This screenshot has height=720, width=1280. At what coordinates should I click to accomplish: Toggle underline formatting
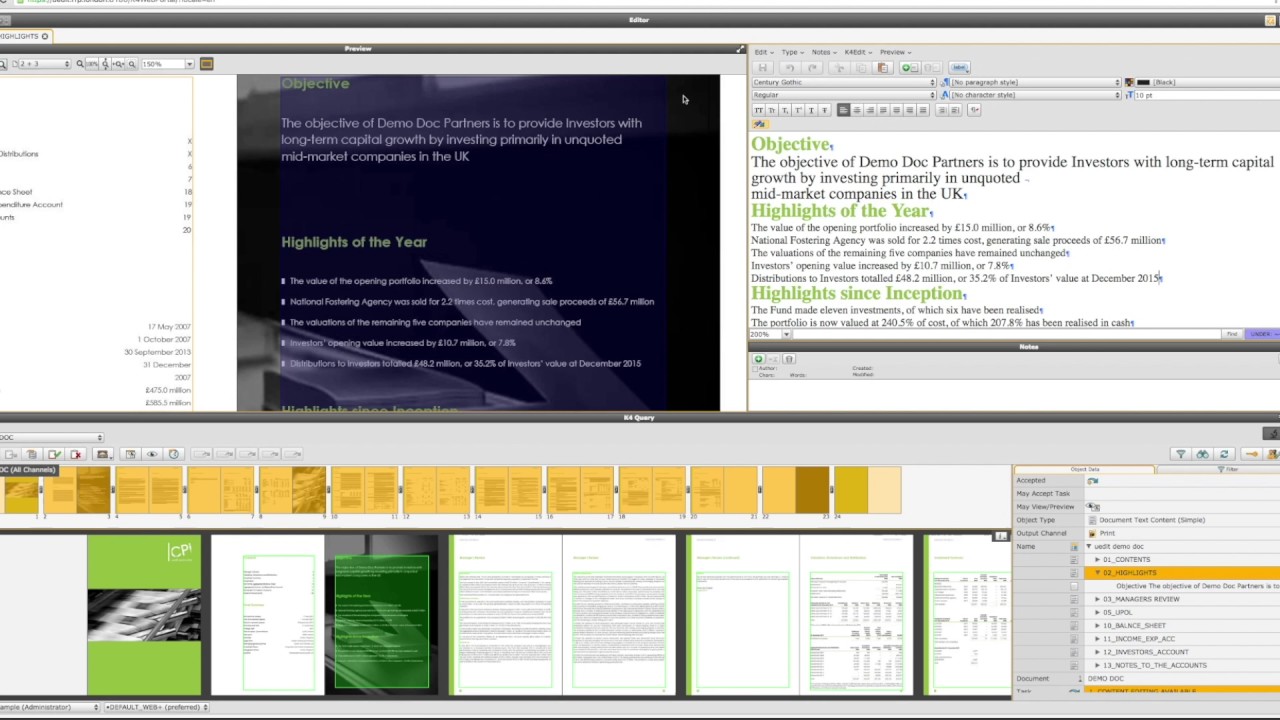[811, 110]
